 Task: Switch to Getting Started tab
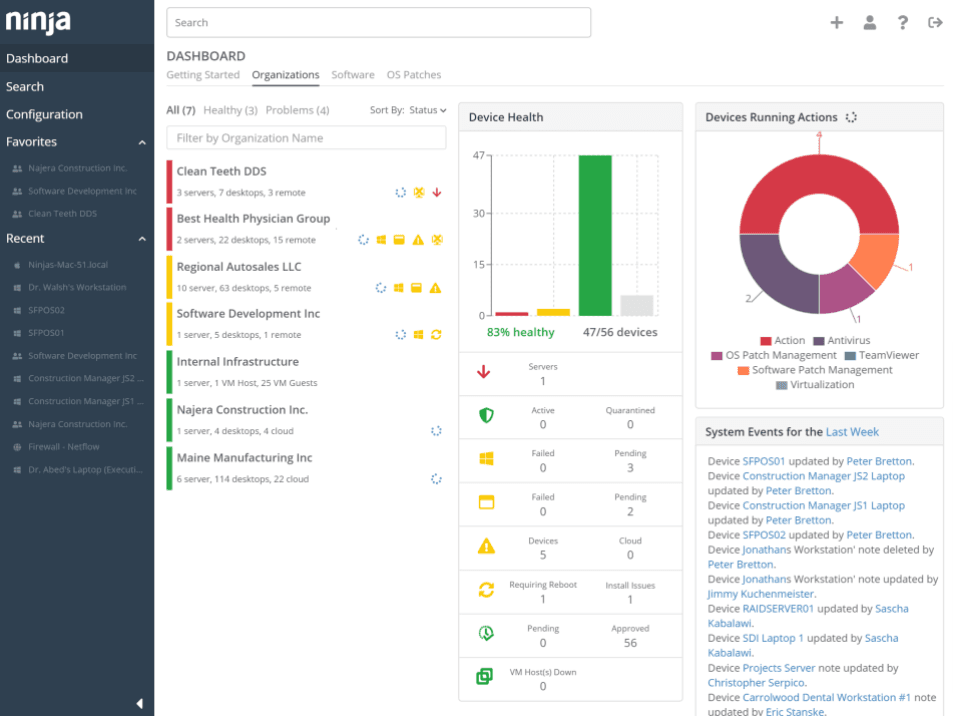203,75
